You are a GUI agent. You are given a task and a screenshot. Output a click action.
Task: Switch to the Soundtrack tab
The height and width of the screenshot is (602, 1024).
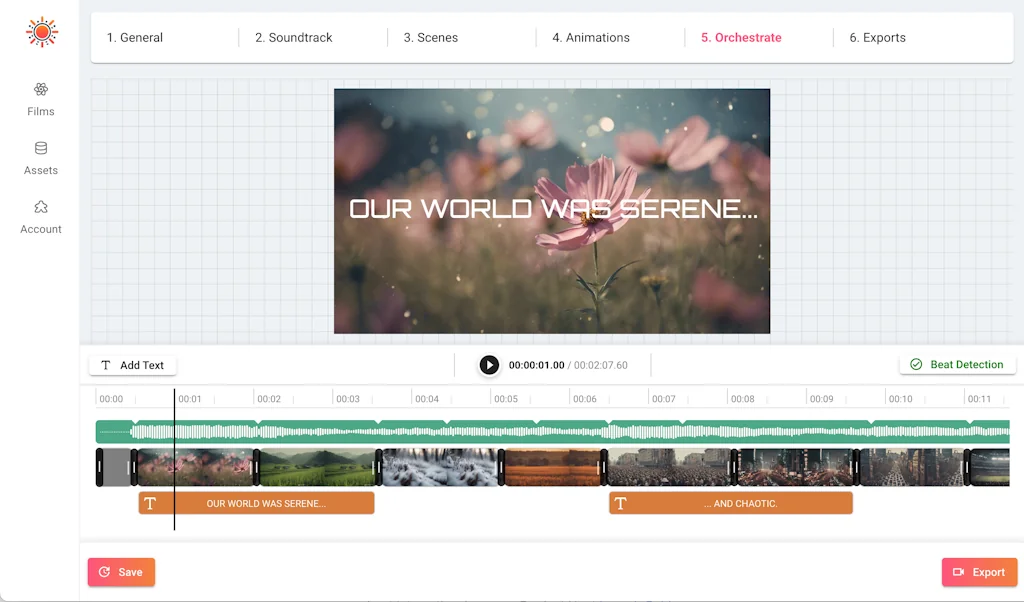pyautogui.click(x=294, y=37)
